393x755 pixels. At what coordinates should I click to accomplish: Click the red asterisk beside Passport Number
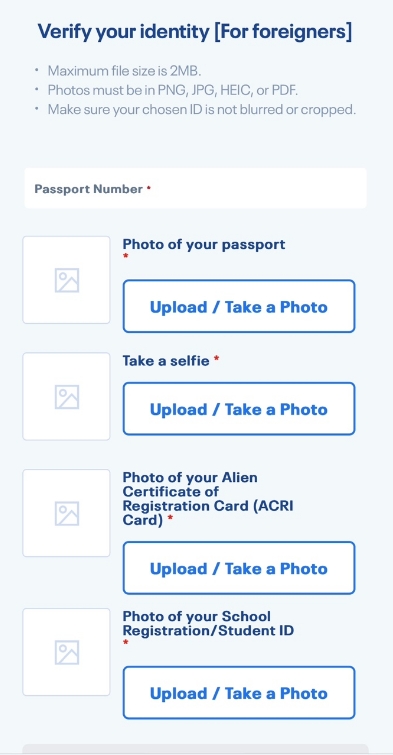pyautogui.click(x=149, y=187)
